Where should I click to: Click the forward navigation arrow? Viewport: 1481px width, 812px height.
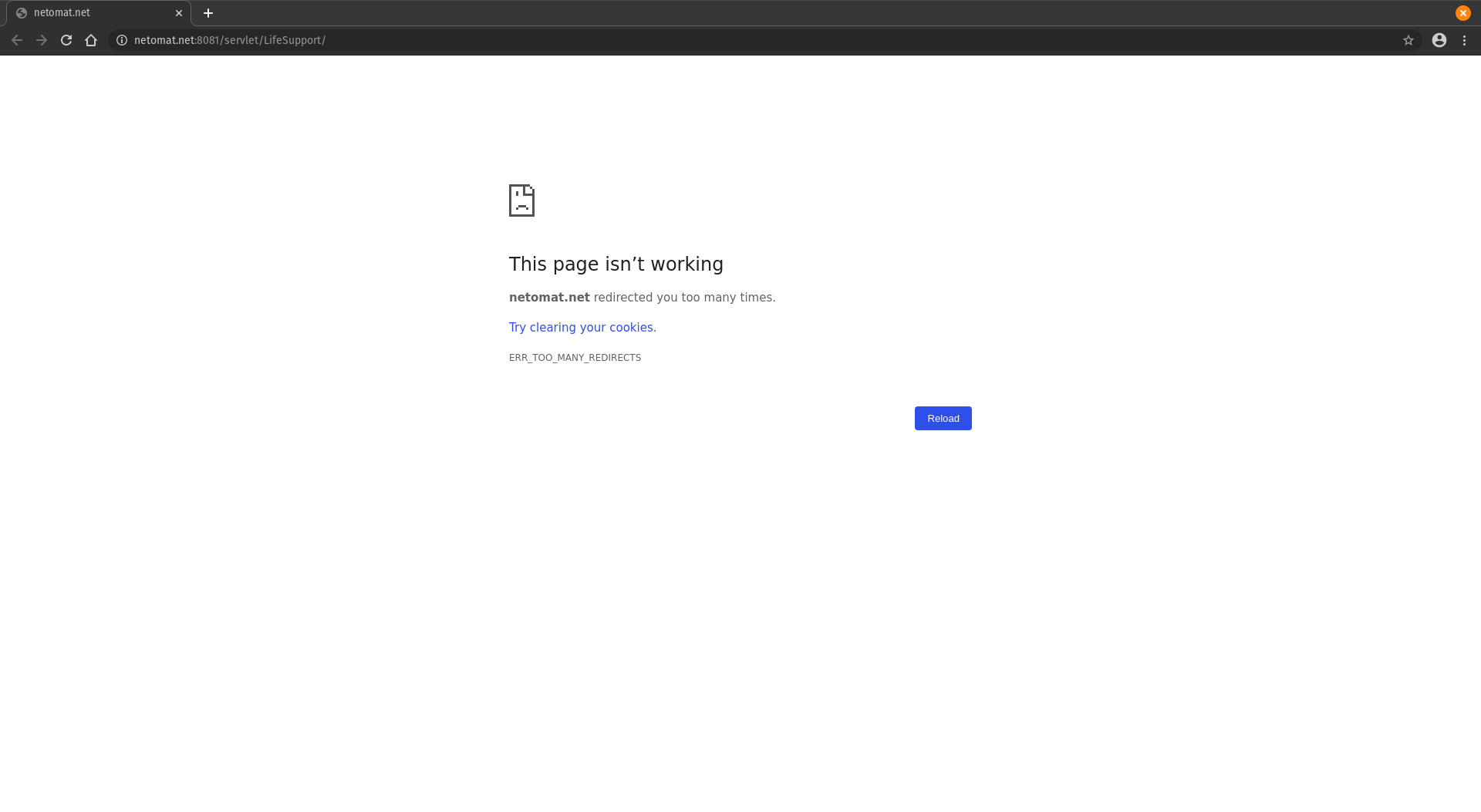tap(42, 40)
